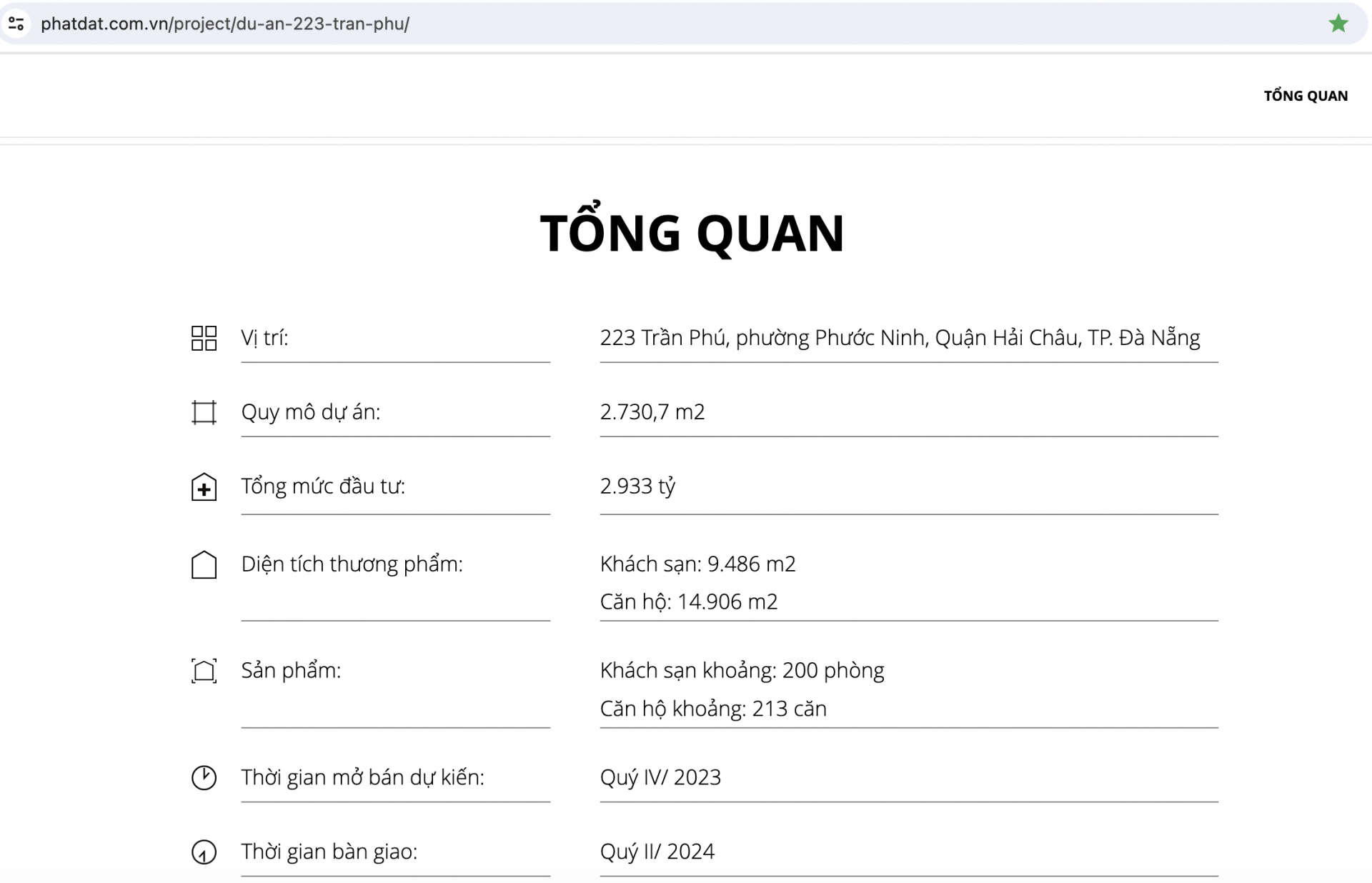Click the Khách sạn khoảng 200 phòng text
Screen dimensions: 1372x883
[742, 670]
